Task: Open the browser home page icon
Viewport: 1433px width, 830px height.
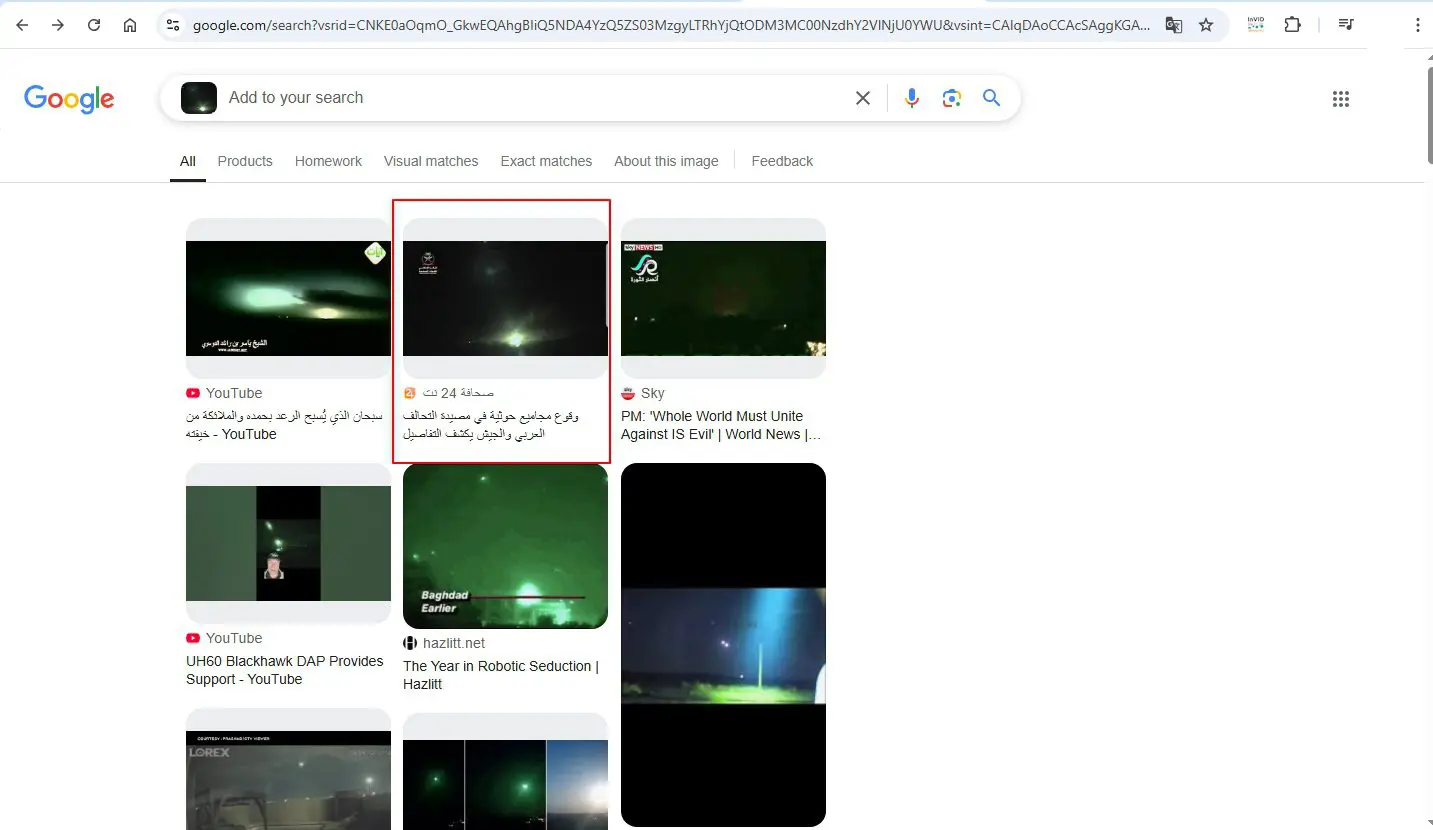Action: tap(130, 25)
